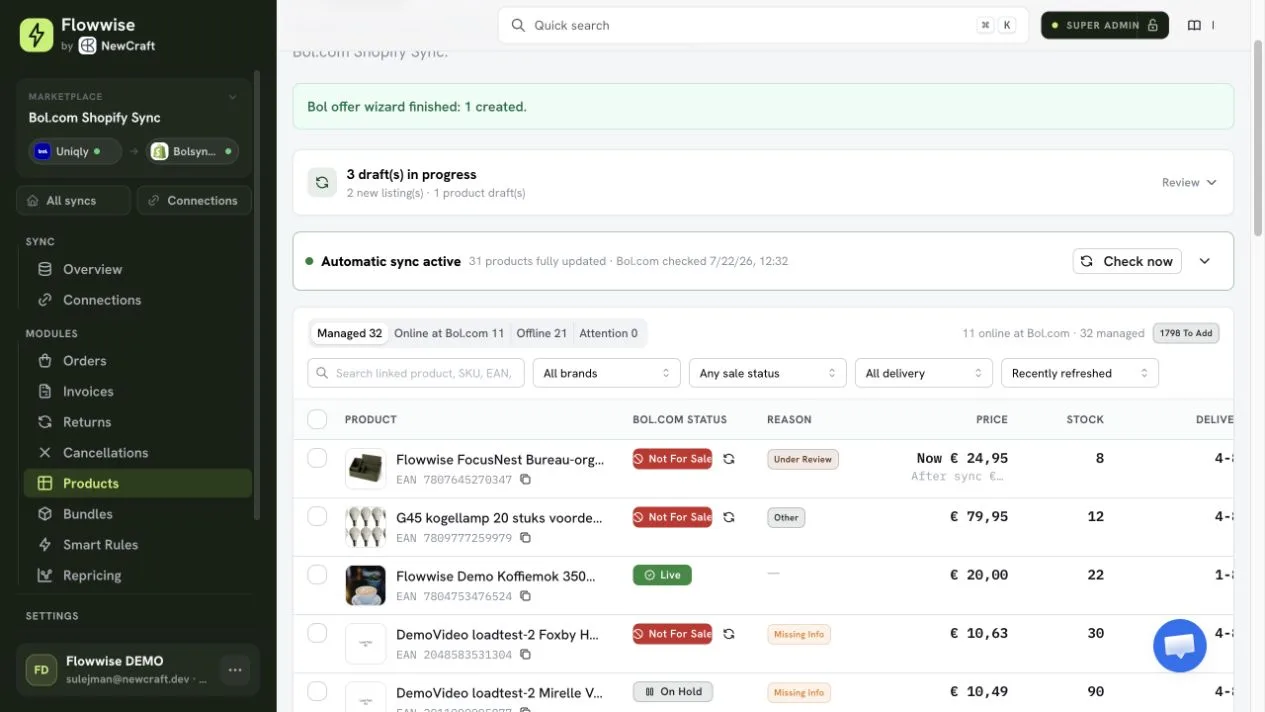The image size is (1265, 712).
Task: Open the Any sale status dropdown
Action: tap(767, 373)
